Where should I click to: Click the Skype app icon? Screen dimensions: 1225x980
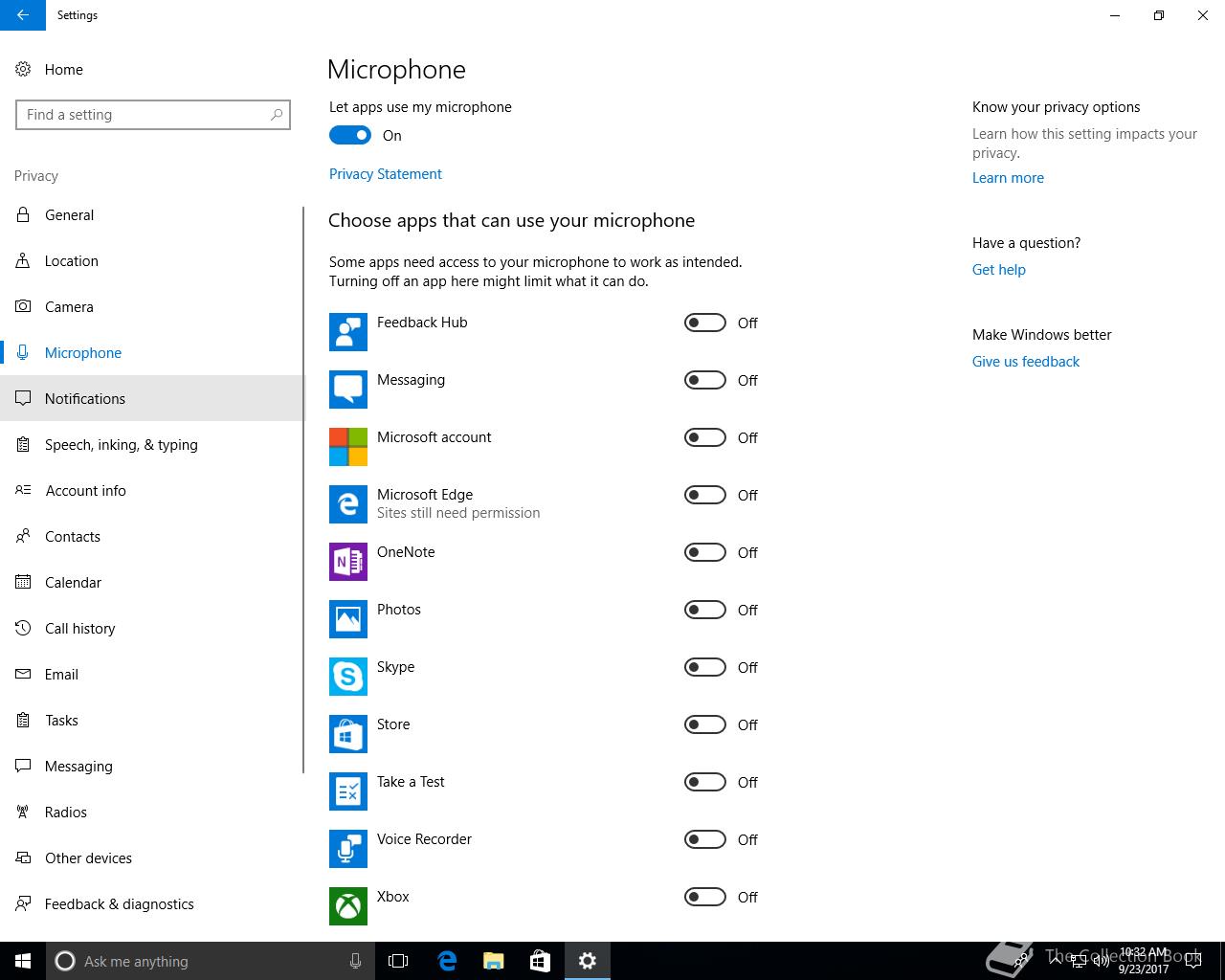(x=347, y=677)
